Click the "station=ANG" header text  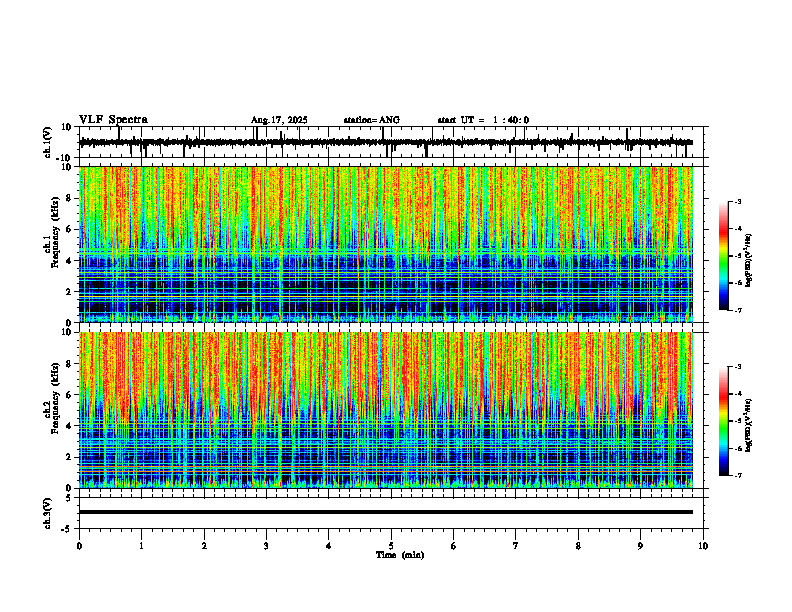click(x=371, y=120)
